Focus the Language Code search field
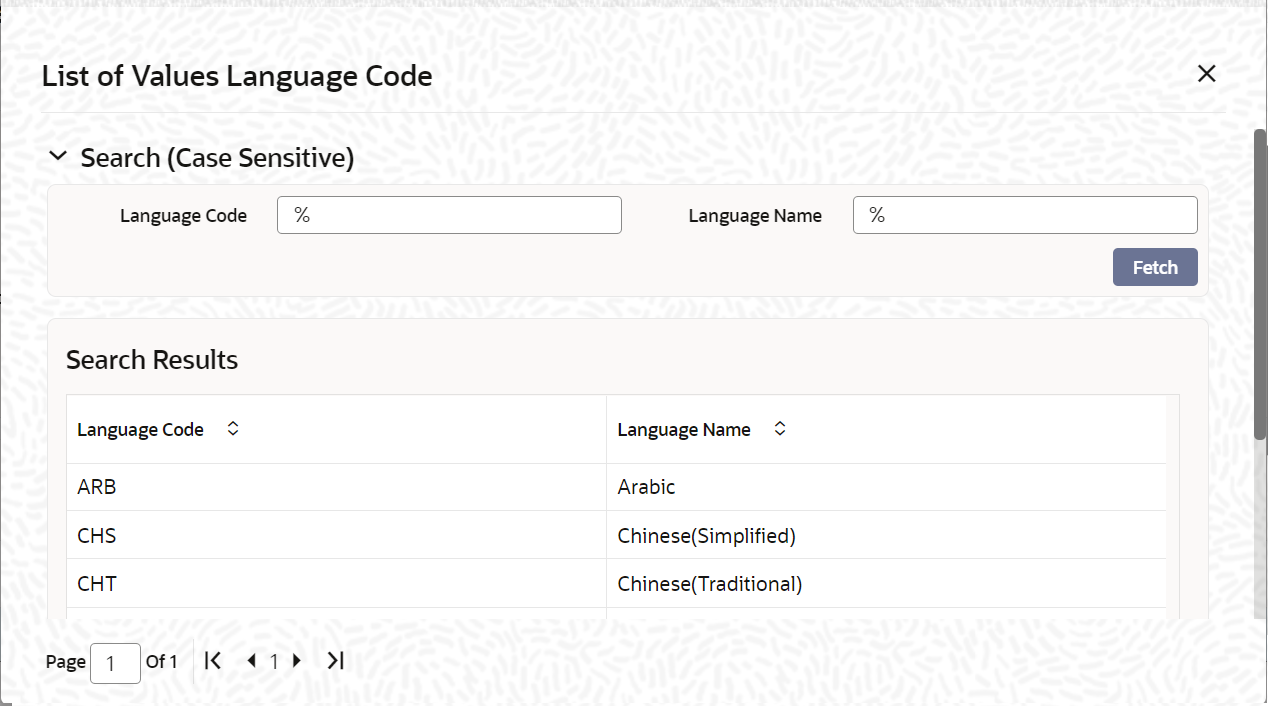 (x=448, y=214)
